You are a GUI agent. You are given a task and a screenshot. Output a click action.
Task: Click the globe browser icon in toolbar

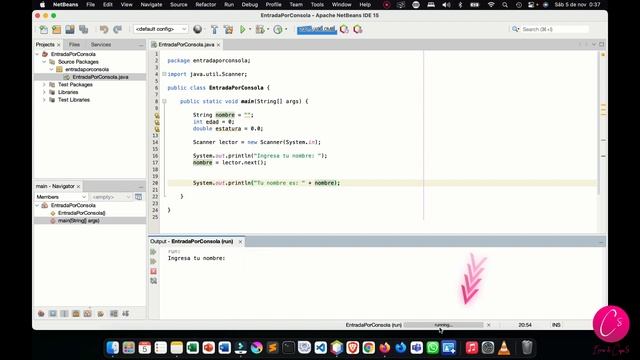pyautogui.click(x=197, y=29)
